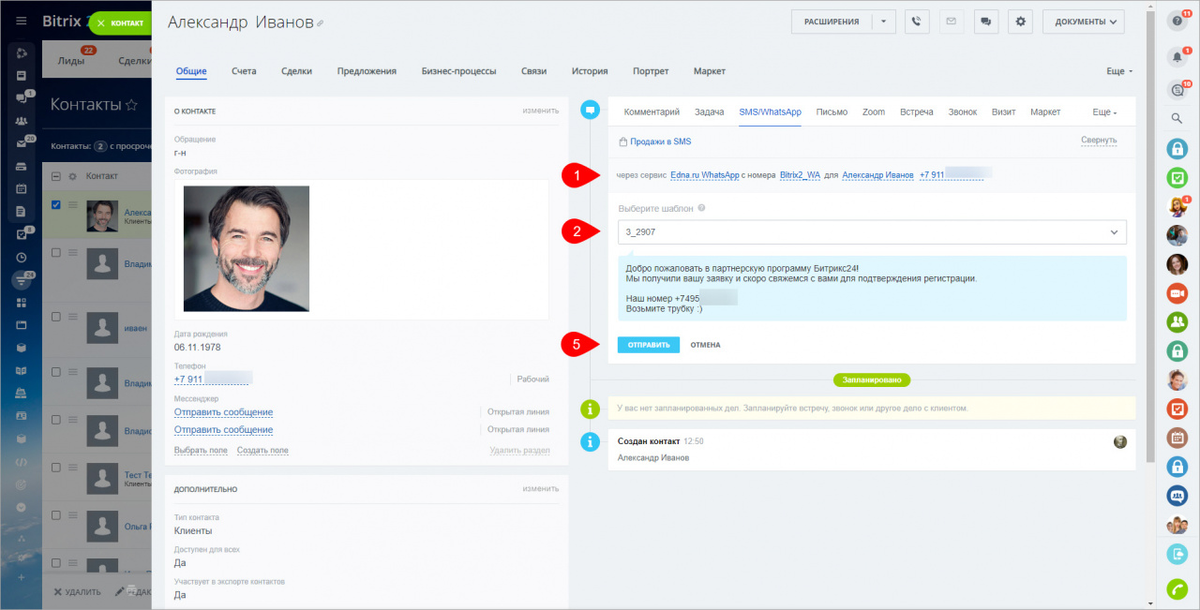Open the Расширения dropdown arrow
Screen dimensions: 1200x610
tap(884, 22)
